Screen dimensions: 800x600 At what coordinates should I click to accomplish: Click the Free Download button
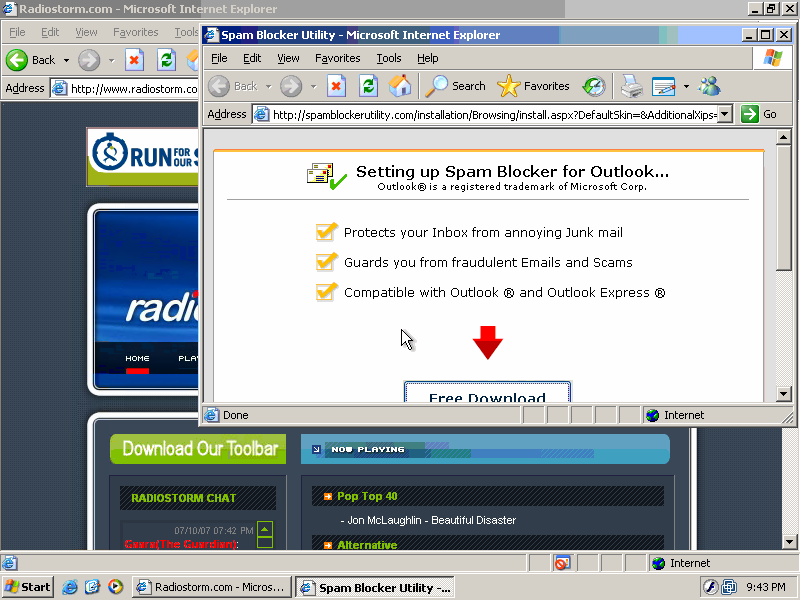tap(487, 392)
